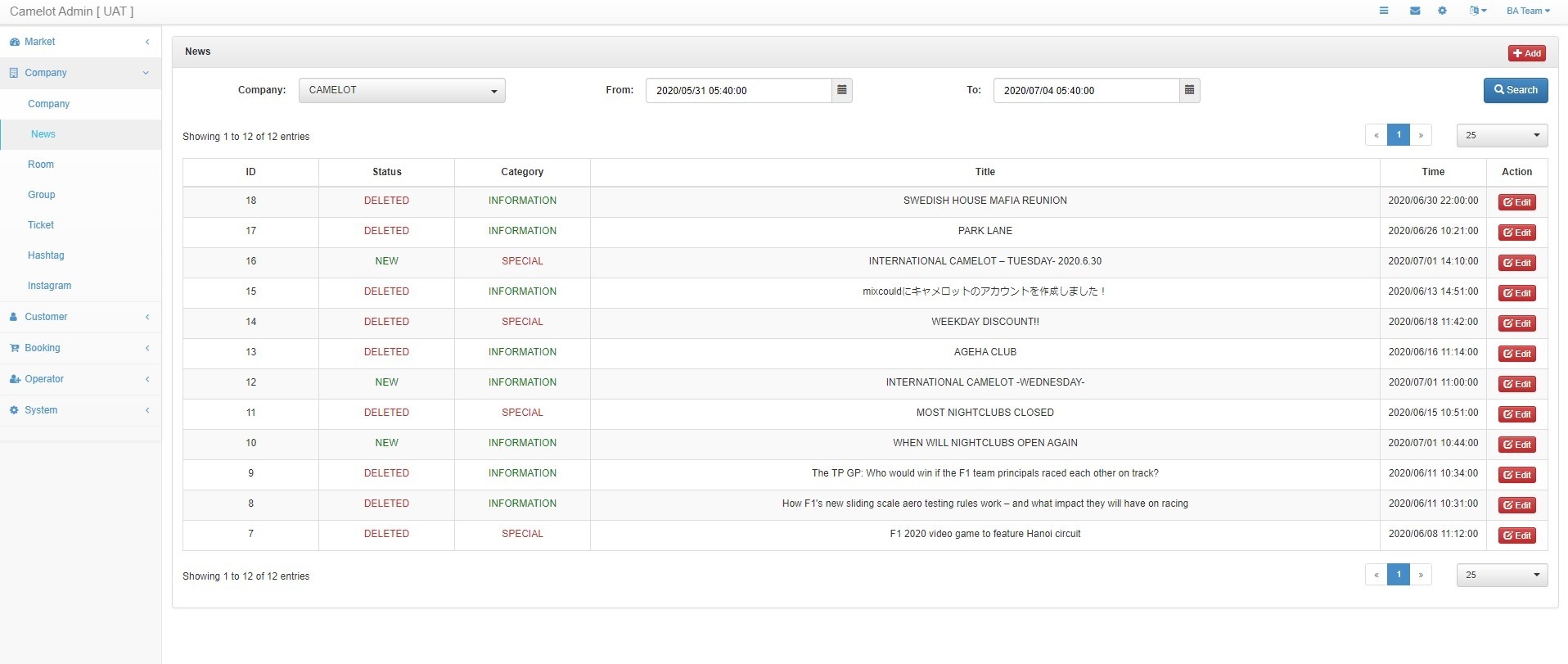Open the envelope messages icon
This screenshot has width=1568, height=664.
pos(1415,11)
